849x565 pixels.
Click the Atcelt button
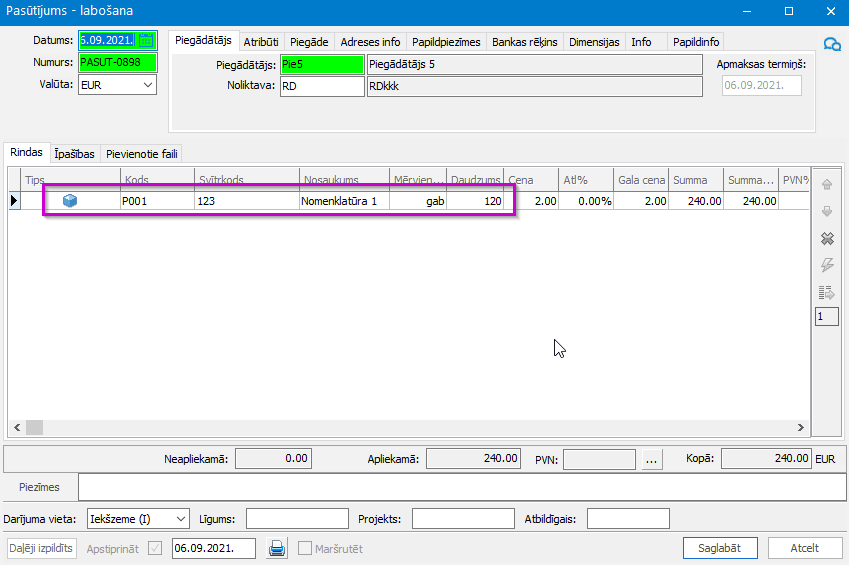[x=805, y=548]
